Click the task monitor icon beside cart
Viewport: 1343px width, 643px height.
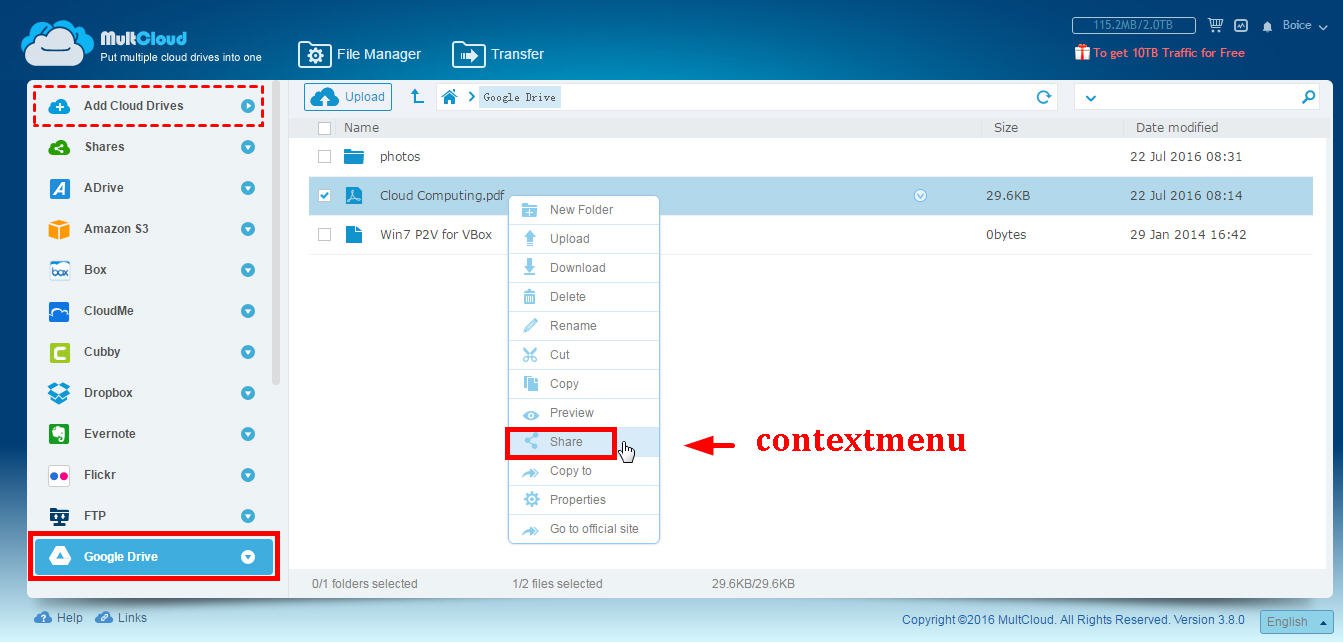(1241, 25)
